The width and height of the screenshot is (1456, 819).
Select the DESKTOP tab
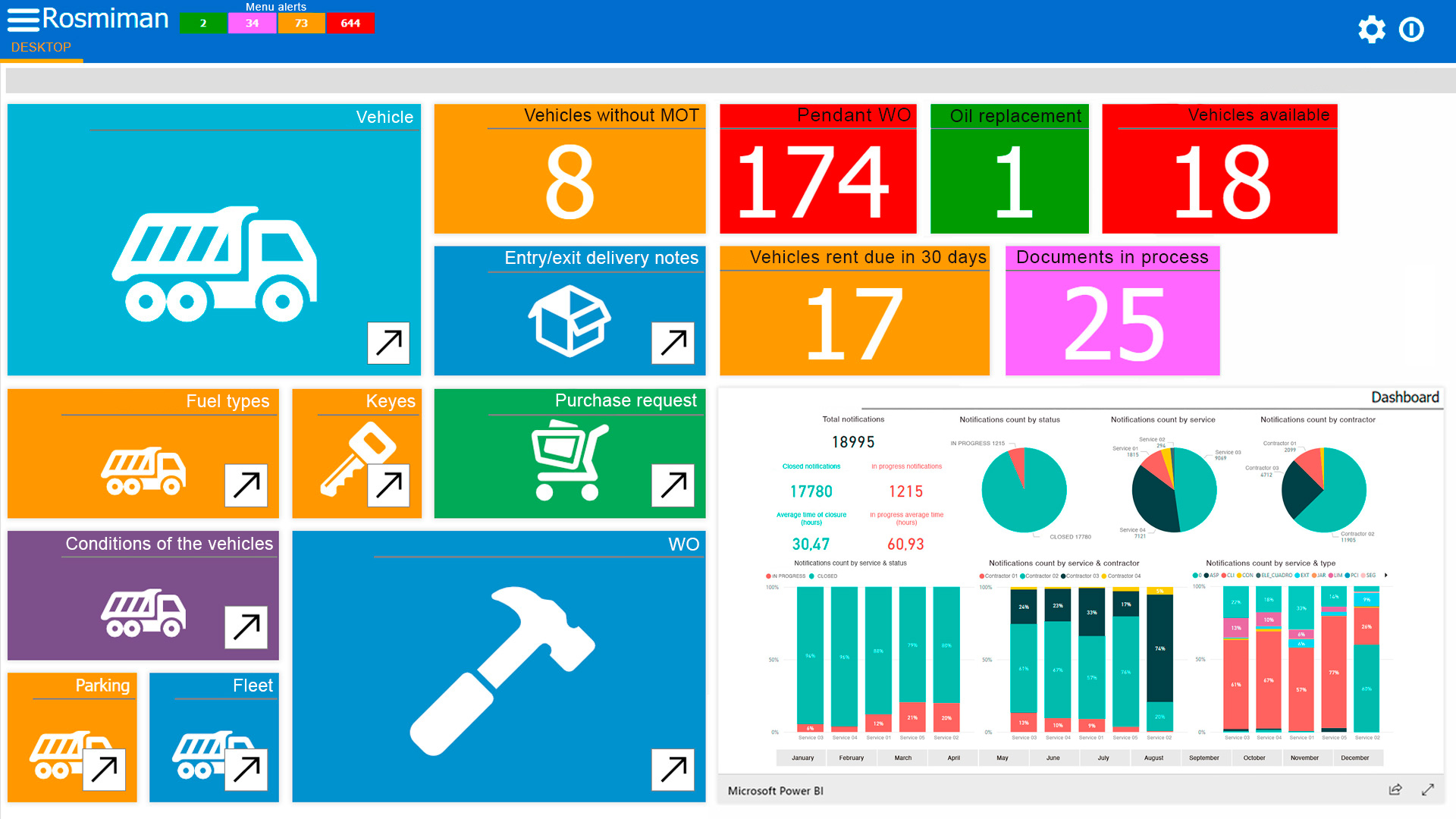(x=41, y=47)
